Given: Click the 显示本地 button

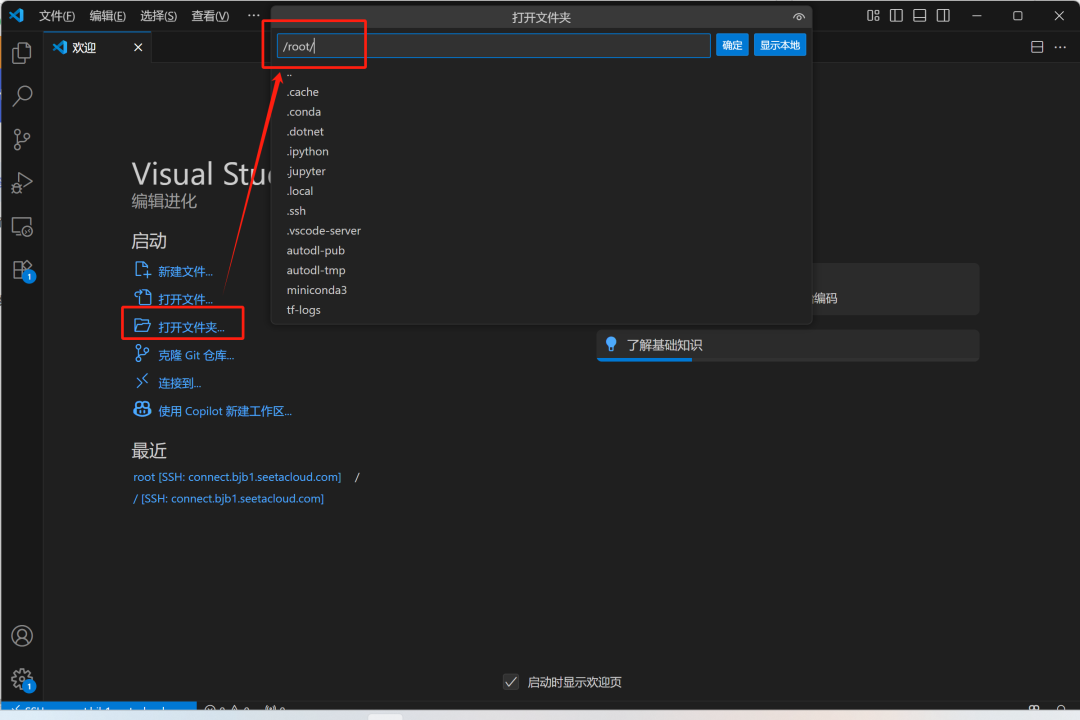Looking at the screenshot, I should click(x=780, y=45).
